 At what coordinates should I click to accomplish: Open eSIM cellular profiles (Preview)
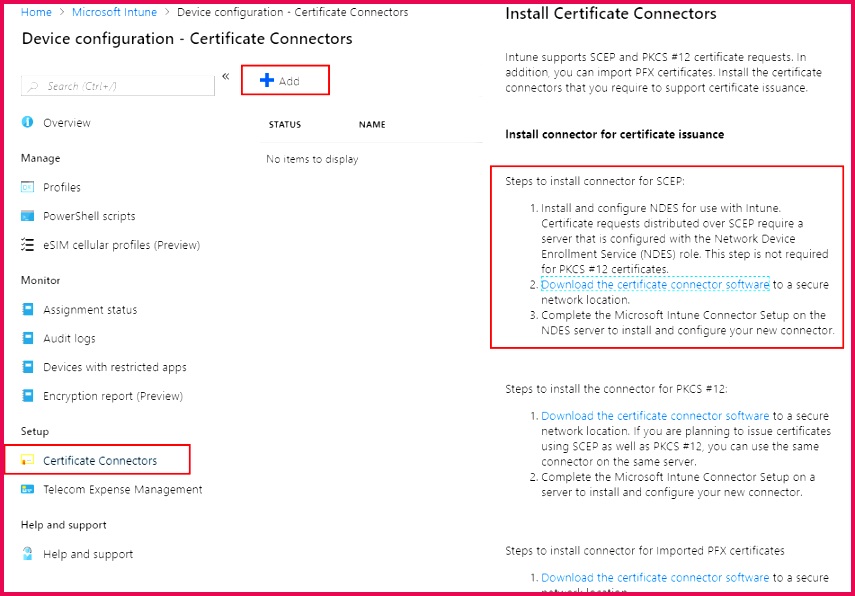click(122, 245)
